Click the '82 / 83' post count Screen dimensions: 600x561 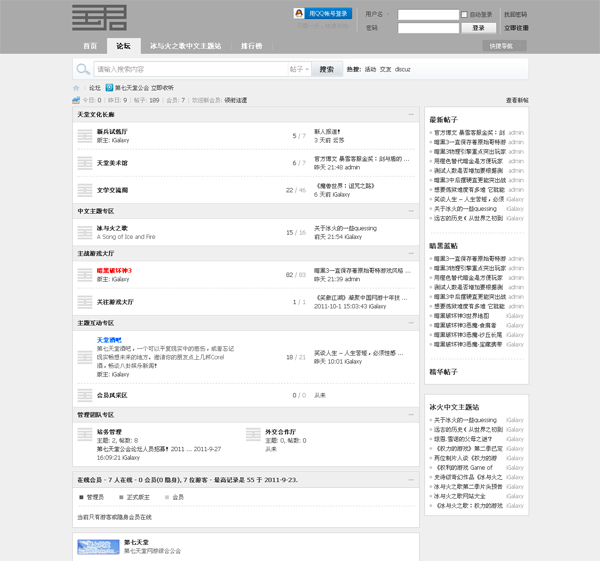click(295, 275)
